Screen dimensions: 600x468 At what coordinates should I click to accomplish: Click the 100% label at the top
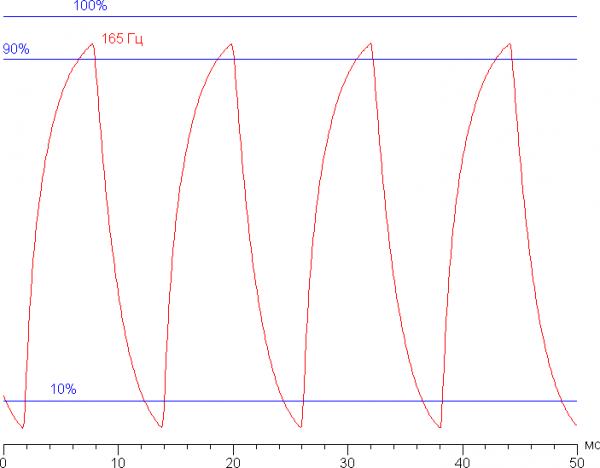pyautogui.click(x=90, y=7)
